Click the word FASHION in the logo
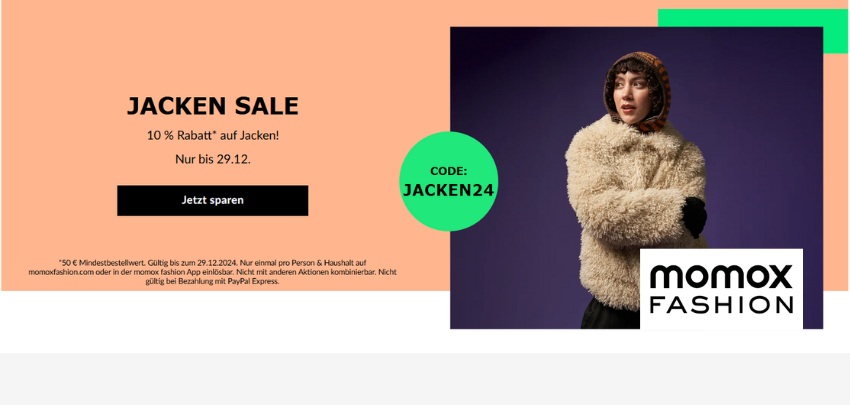 [722, 305]
